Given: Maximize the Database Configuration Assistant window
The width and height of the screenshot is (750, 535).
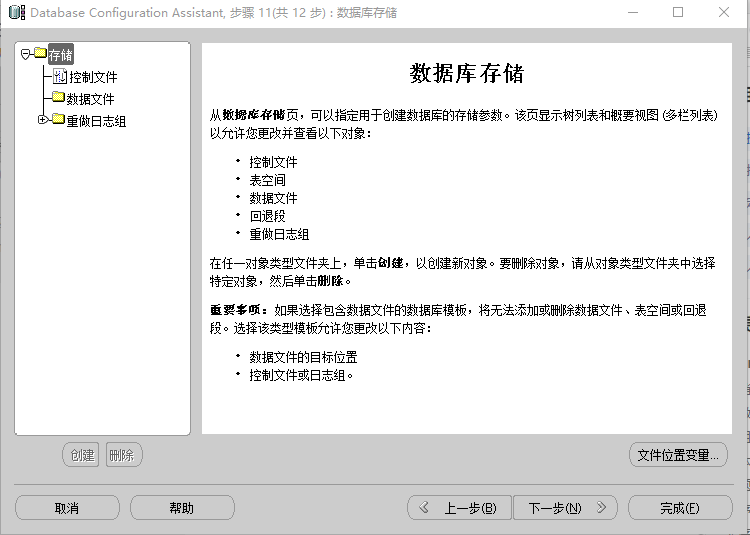Looking at the screenshot, I should pyautogui.click(x=678, y=12).
